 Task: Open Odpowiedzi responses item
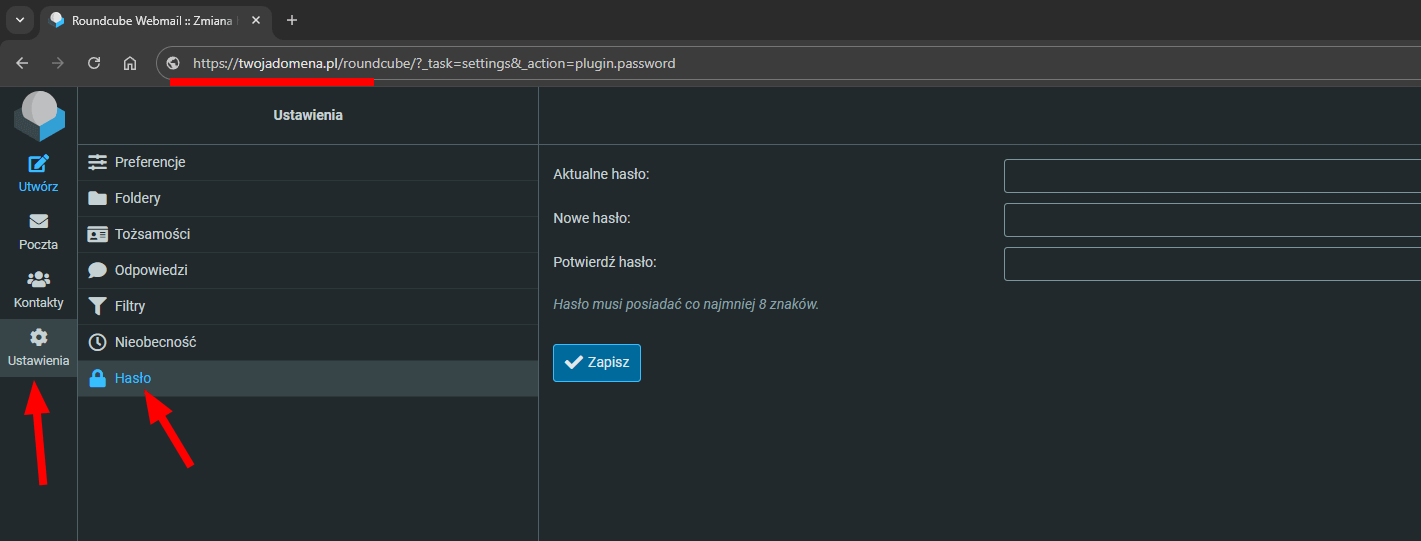click(x=151, y=270)
